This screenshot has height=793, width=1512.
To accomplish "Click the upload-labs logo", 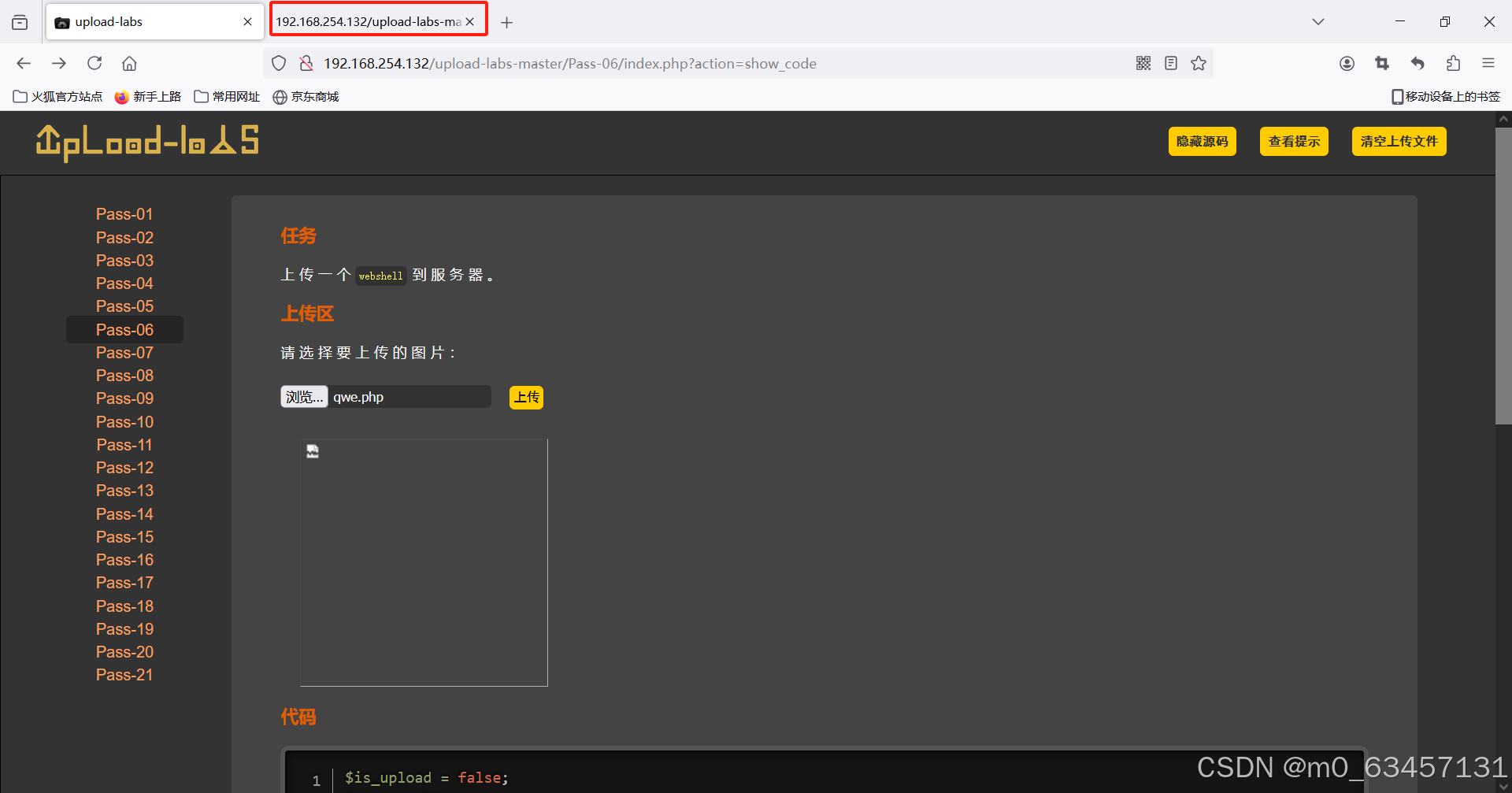I will pos(147,143).
